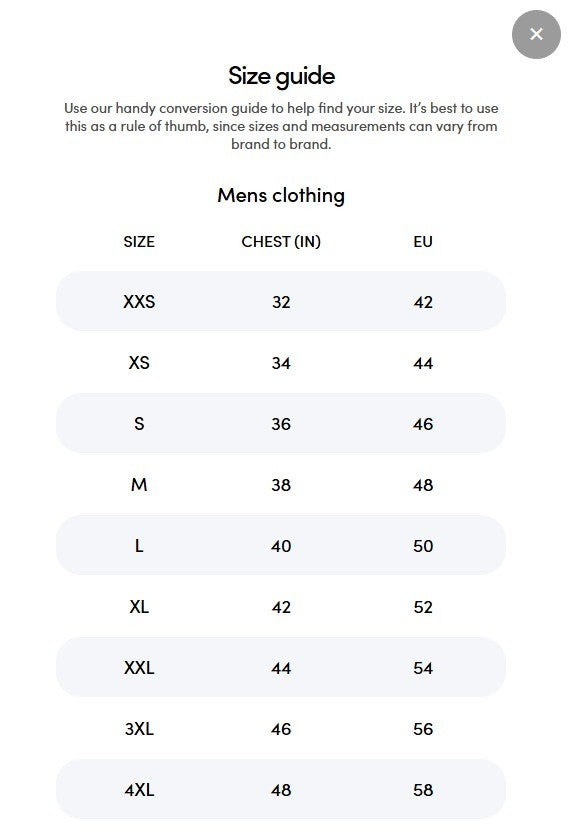Select the L size row
The width and height of the screenshot is (568, 828).
pyautogui.click(x=281, y=545)
